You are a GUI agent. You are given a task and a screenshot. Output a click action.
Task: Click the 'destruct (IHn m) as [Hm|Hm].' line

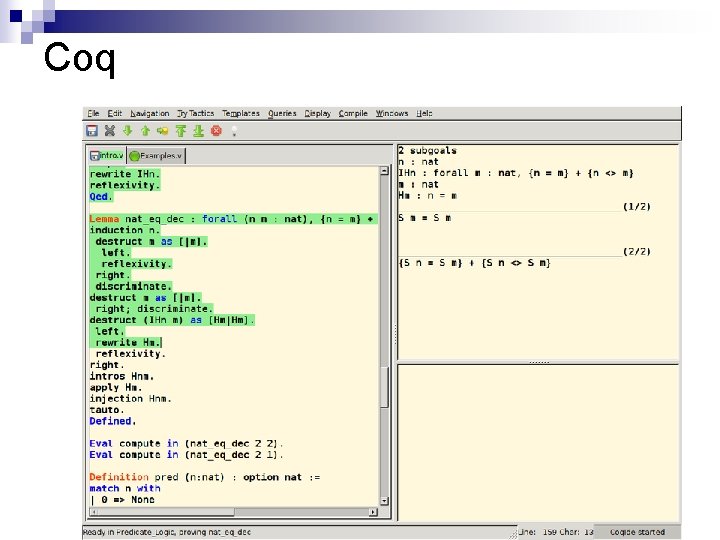pos(172,320)
